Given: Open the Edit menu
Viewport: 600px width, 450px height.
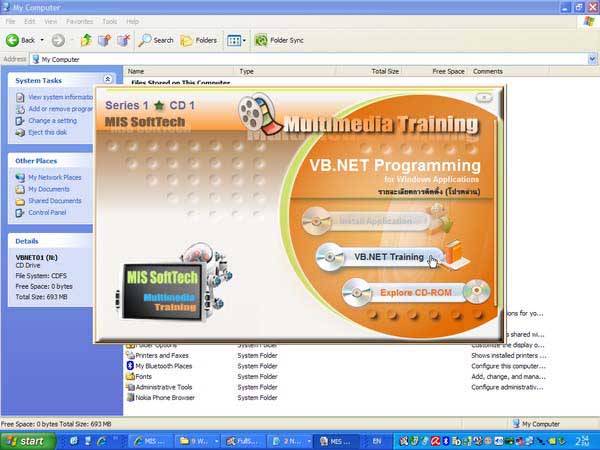Looking at the screenshot, I should [29, 21].
